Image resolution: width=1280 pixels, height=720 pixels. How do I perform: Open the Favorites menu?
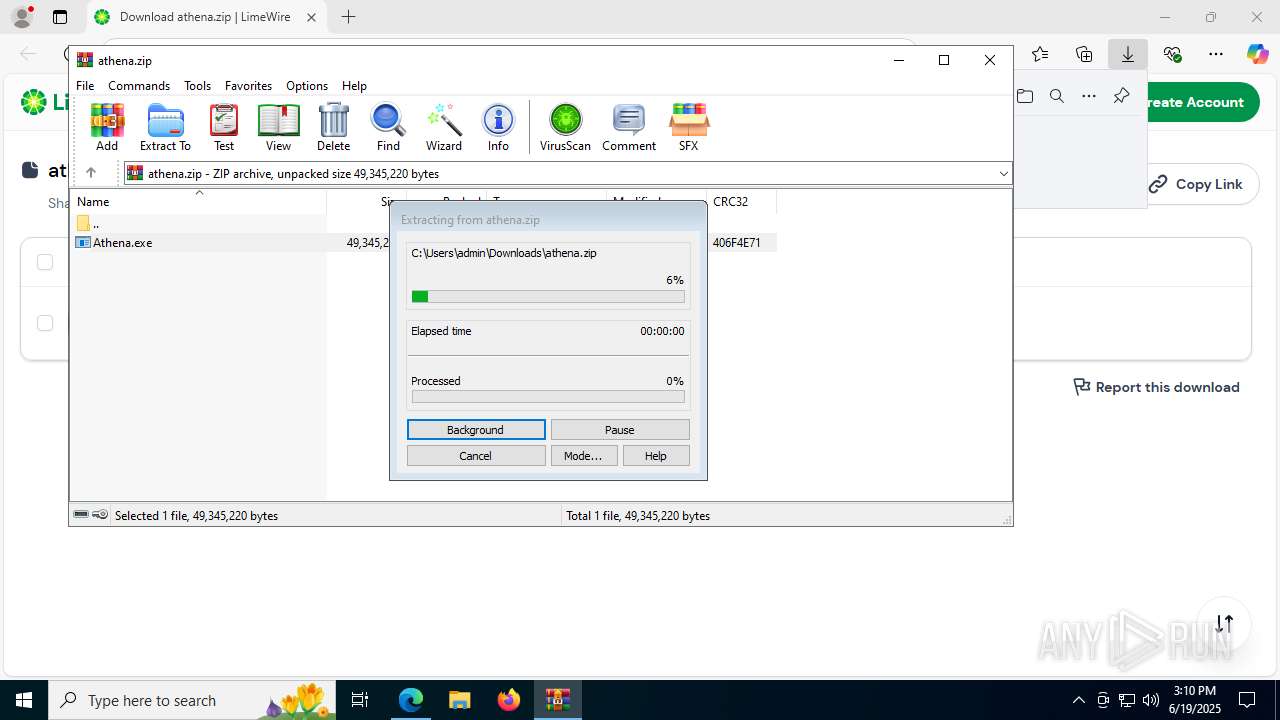[248, 86]
